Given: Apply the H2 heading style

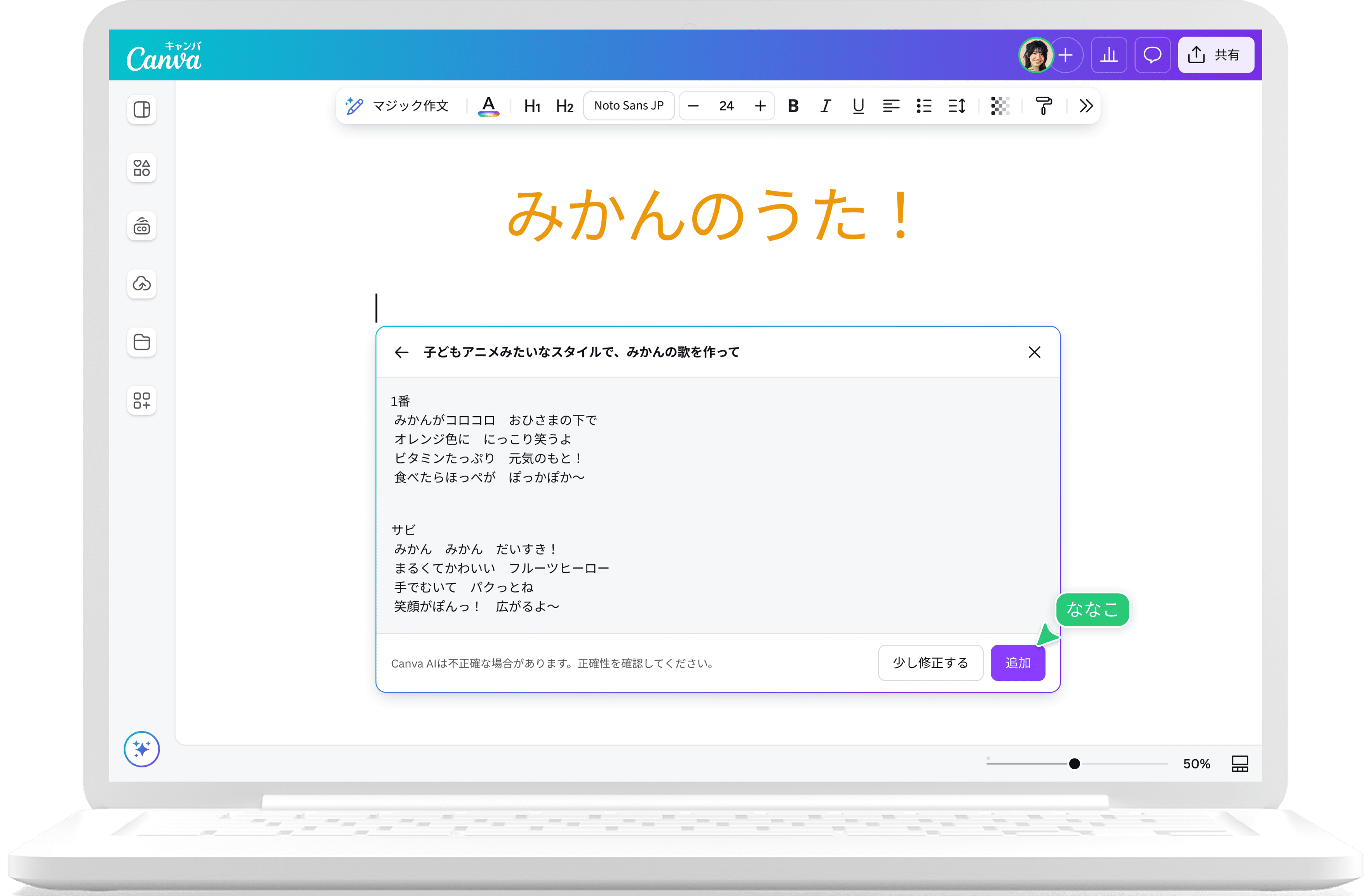Looking at the screenshot, I should [x=564, y=106].
